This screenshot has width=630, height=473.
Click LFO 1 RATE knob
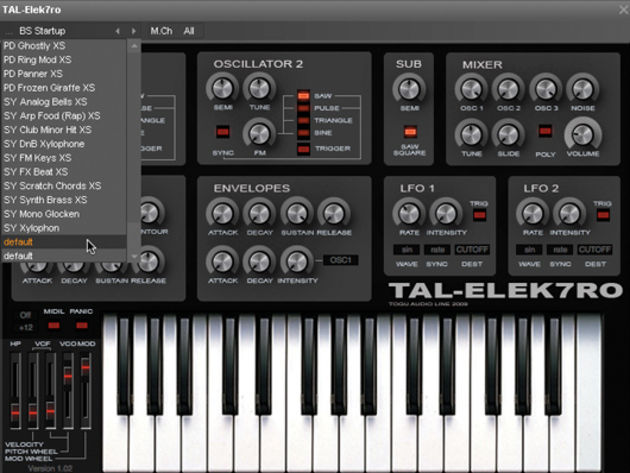coord(408,213)
